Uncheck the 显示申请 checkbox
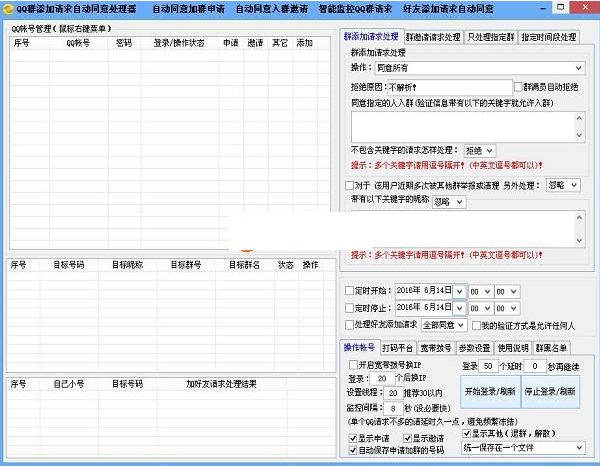The height and width of the screenshot is (467, 600). [353, 438]
